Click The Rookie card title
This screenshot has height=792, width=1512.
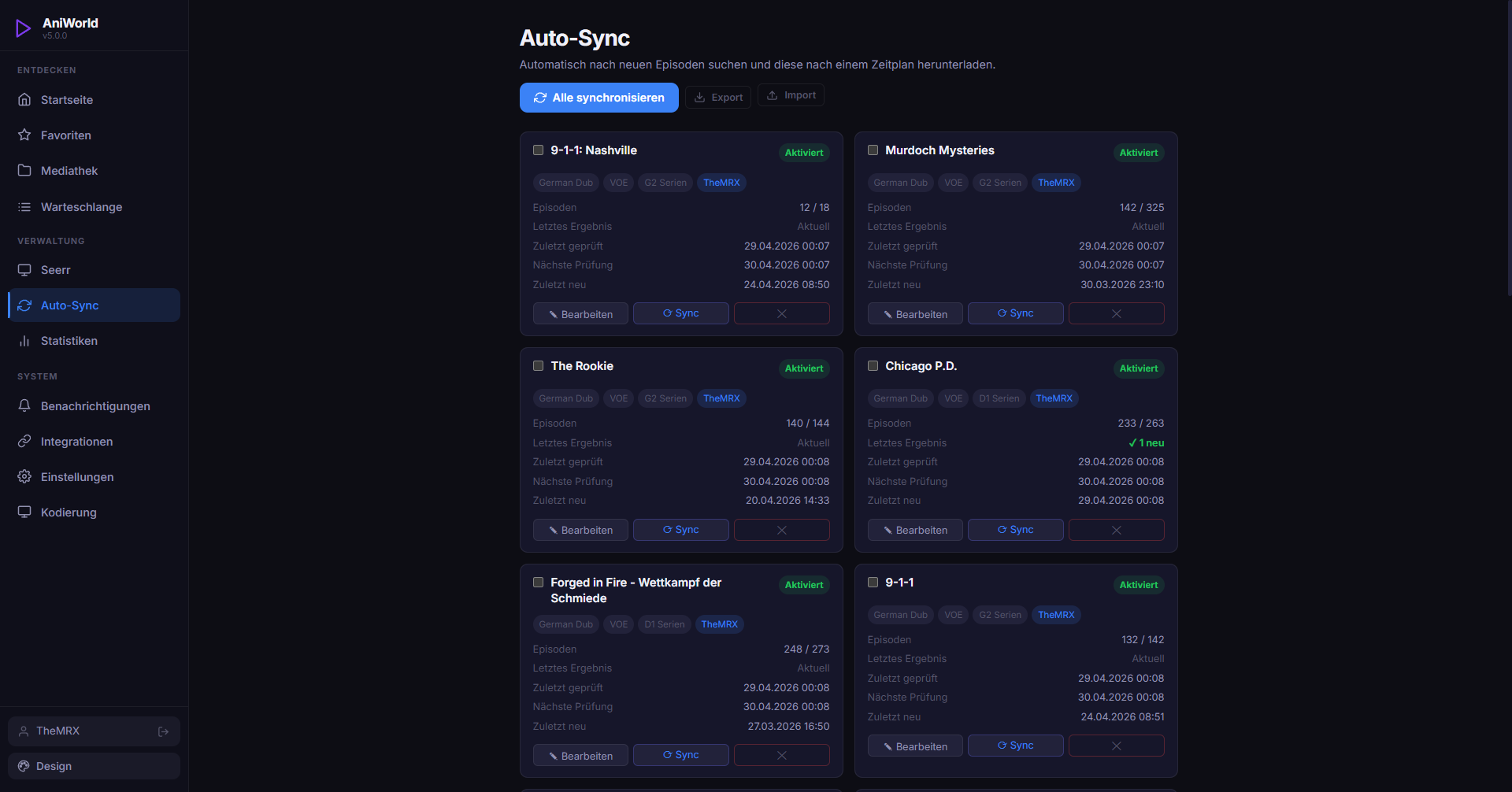coord(582,366)
